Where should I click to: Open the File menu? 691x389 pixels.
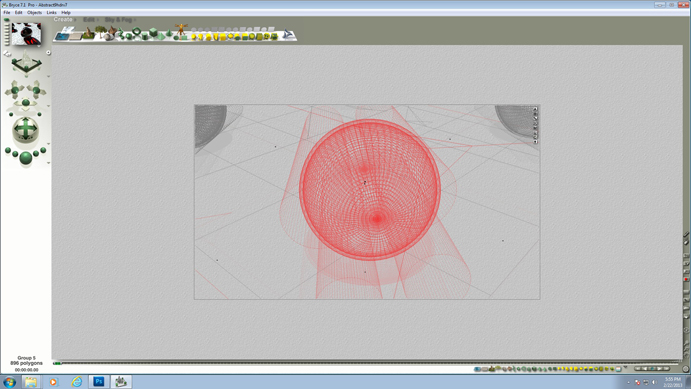click(x=7, y=13)
